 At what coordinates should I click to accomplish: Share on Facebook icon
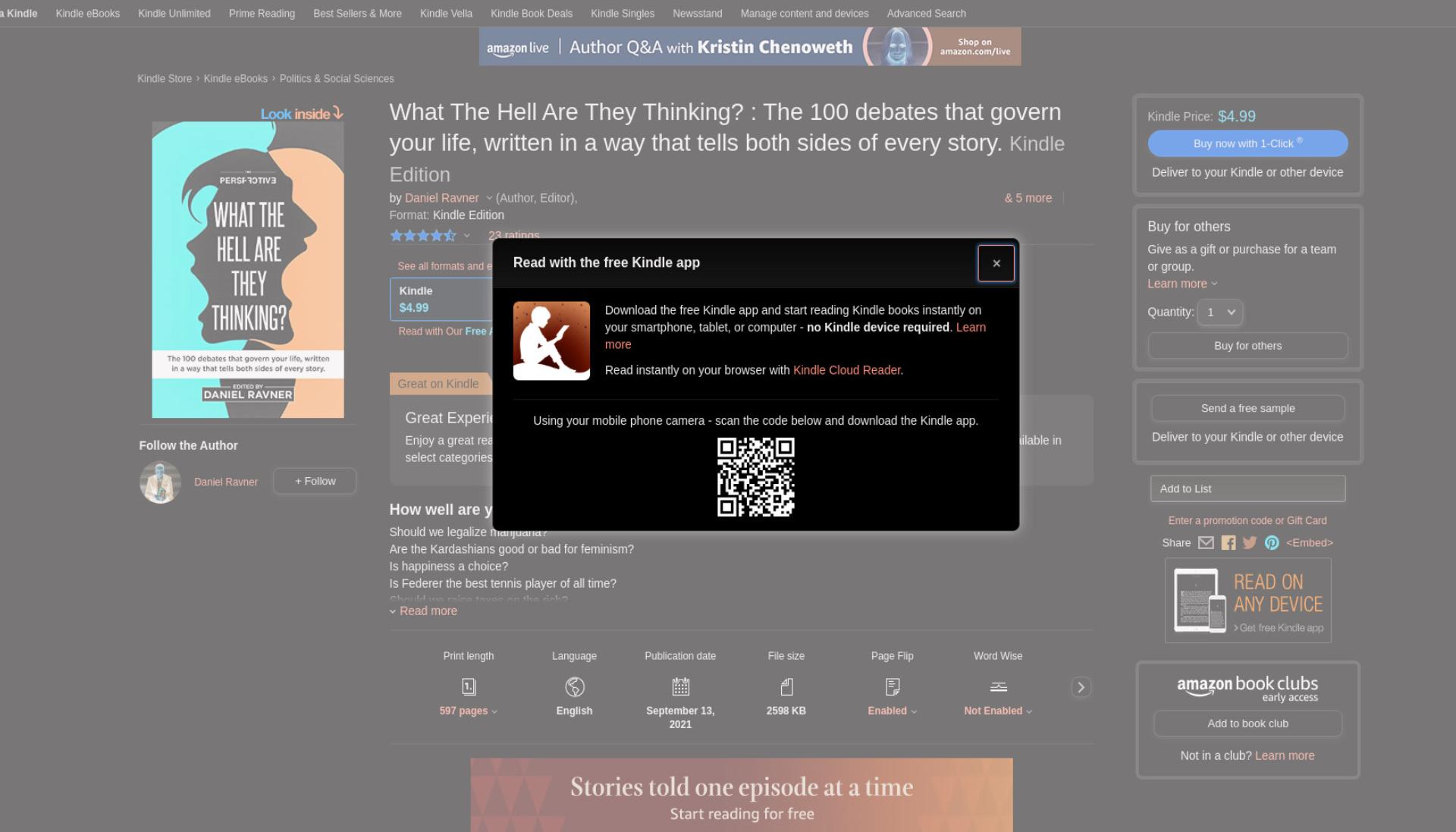click(x=1228, y=542)
